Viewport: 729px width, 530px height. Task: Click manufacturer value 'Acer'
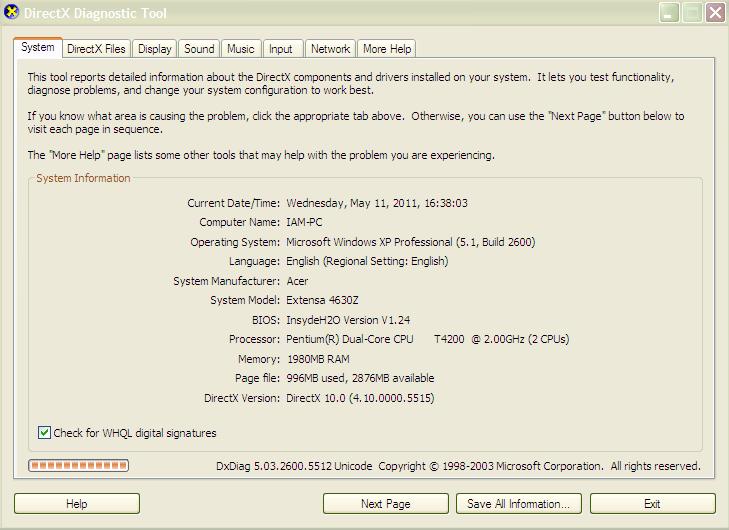(x=297, y=281)
